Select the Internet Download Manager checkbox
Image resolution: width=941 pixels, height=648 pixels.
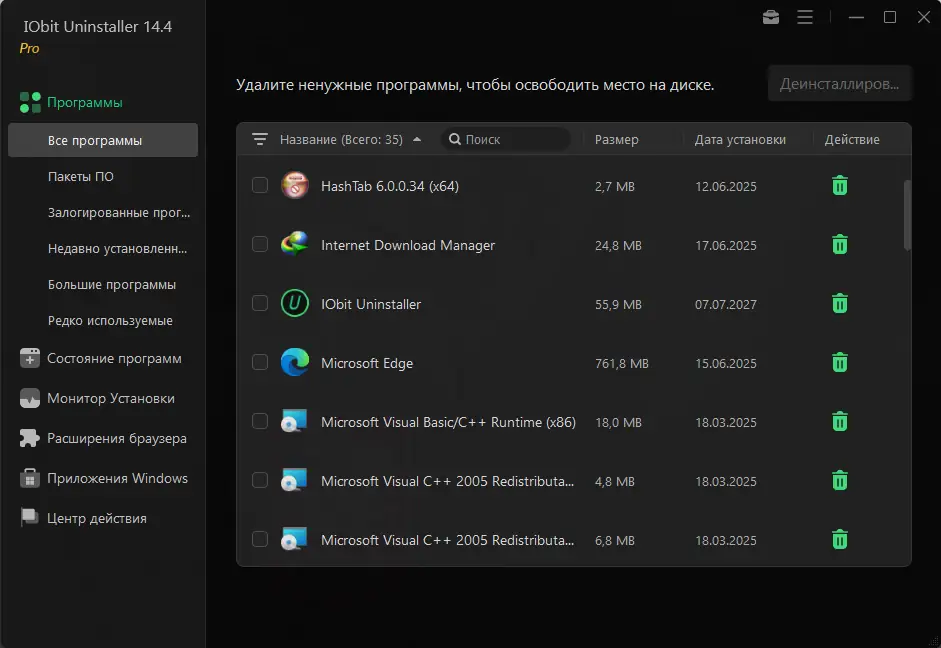pos(260,244)
